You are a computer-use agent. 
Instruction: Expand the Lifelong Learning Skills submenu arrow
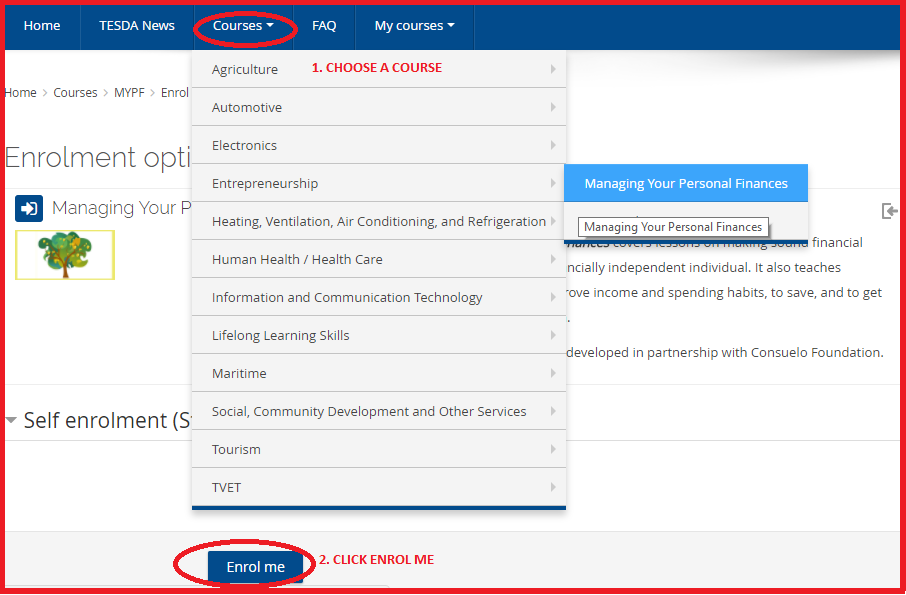pos(553,336)
